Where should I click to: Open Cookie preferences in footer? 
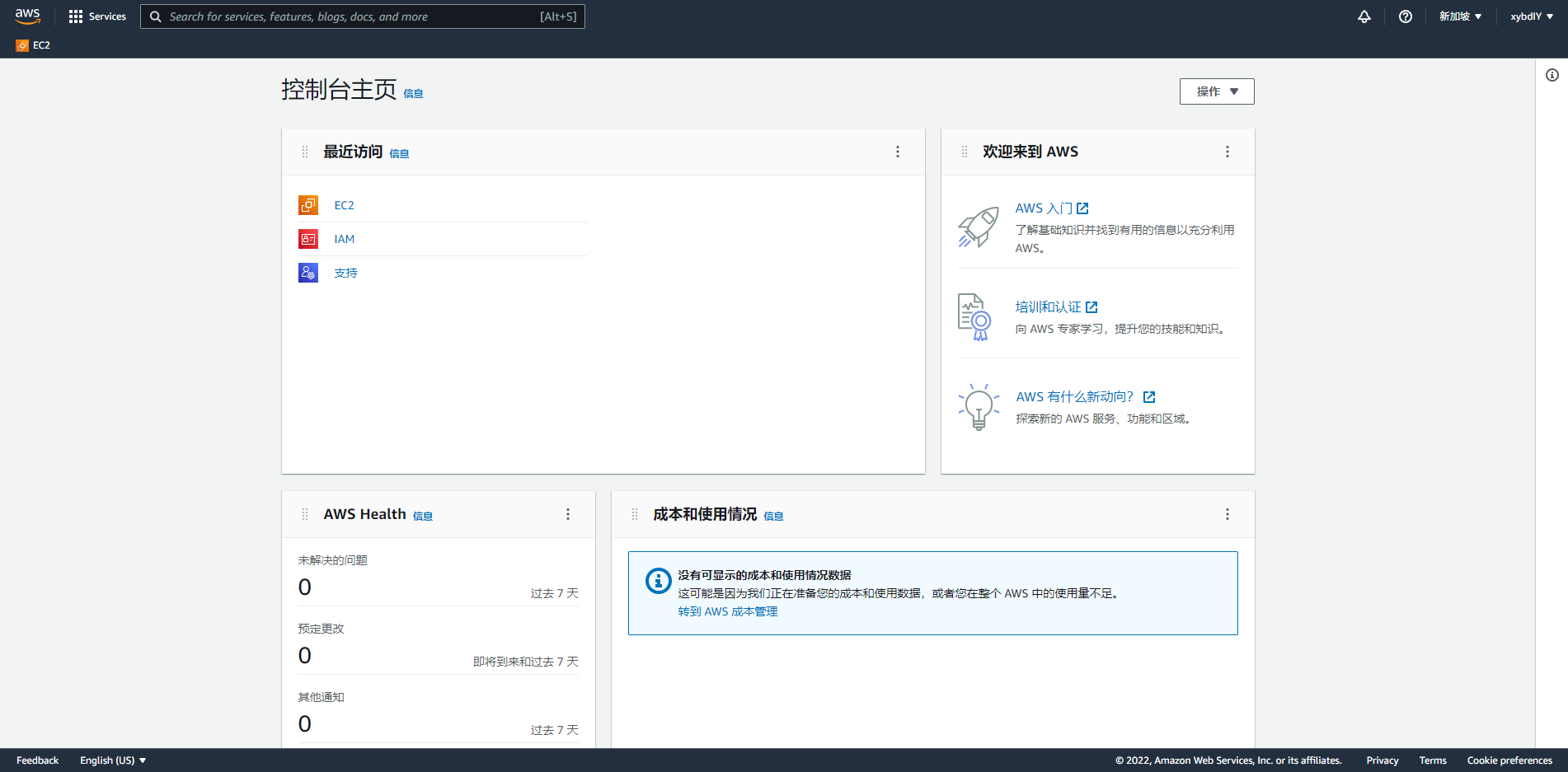(1509, 760)
